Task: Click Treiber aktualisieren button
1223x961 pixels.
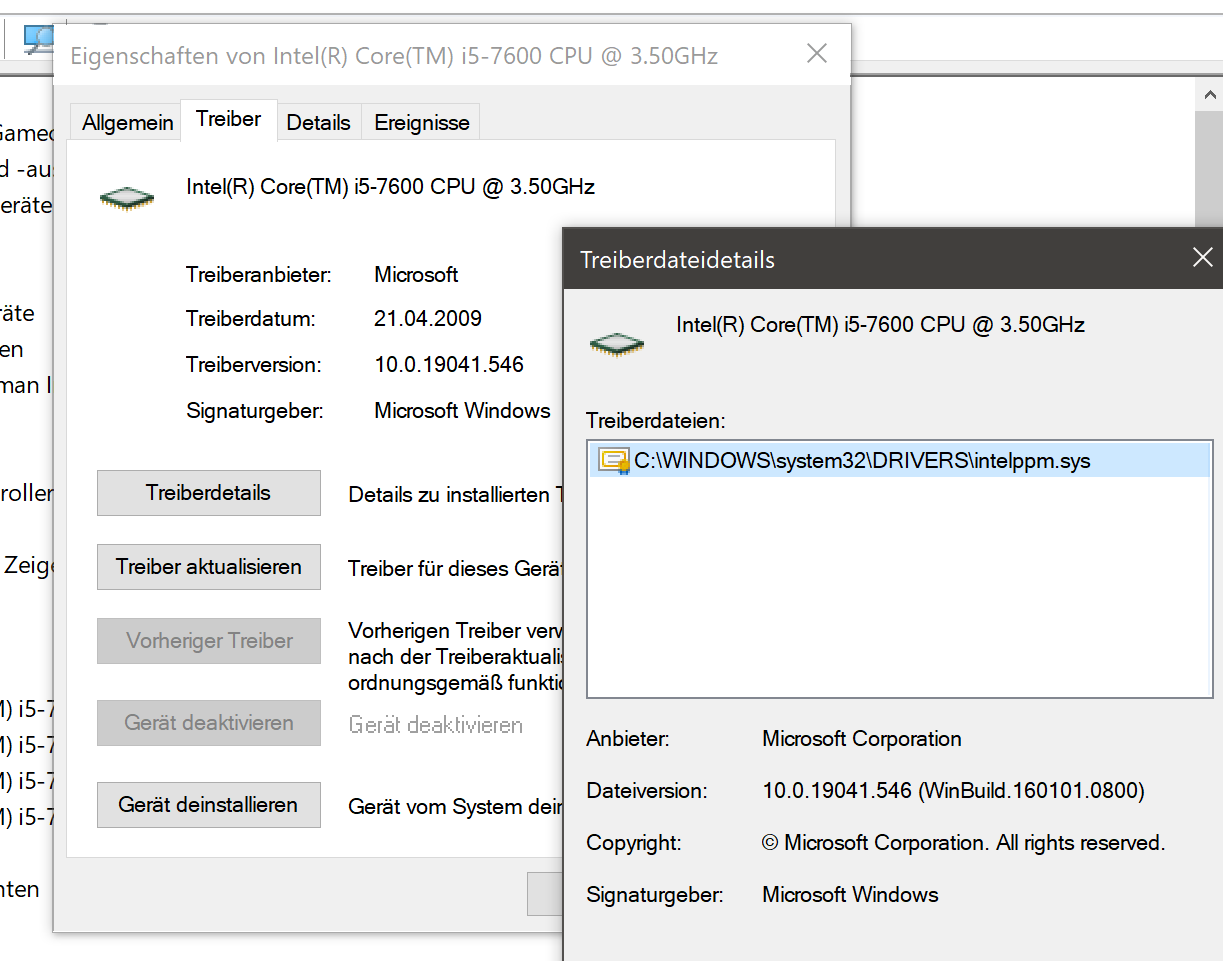Action: (x=209, y=567)
